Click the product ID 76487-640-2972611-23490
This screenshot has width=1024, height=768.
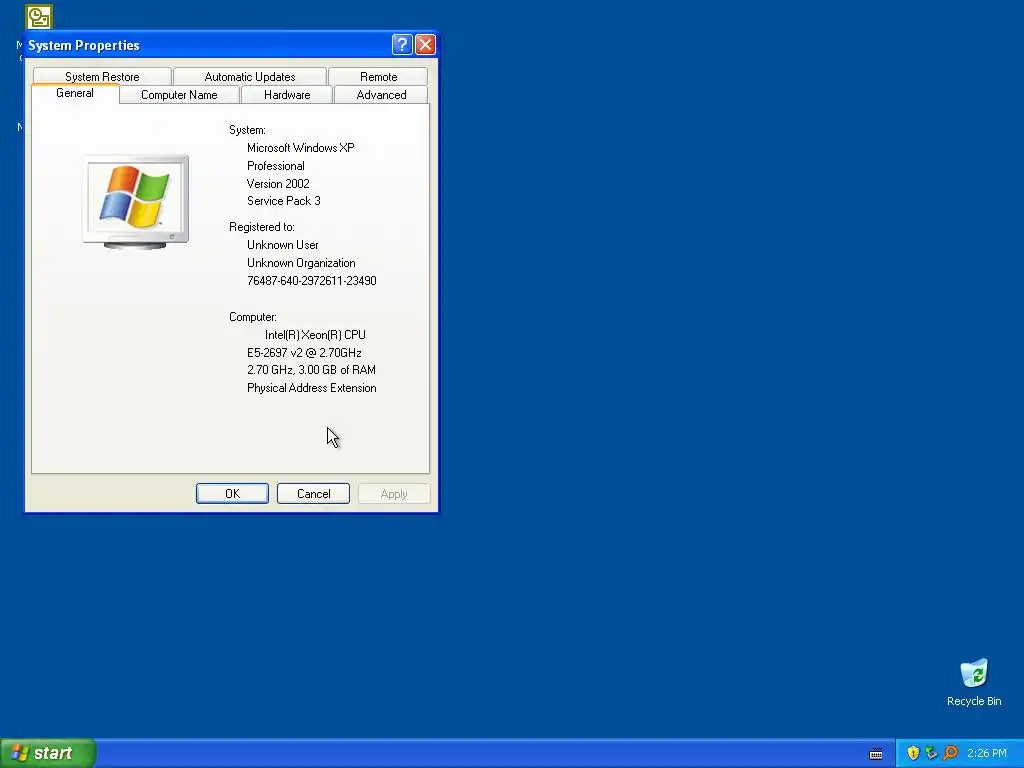312,281
